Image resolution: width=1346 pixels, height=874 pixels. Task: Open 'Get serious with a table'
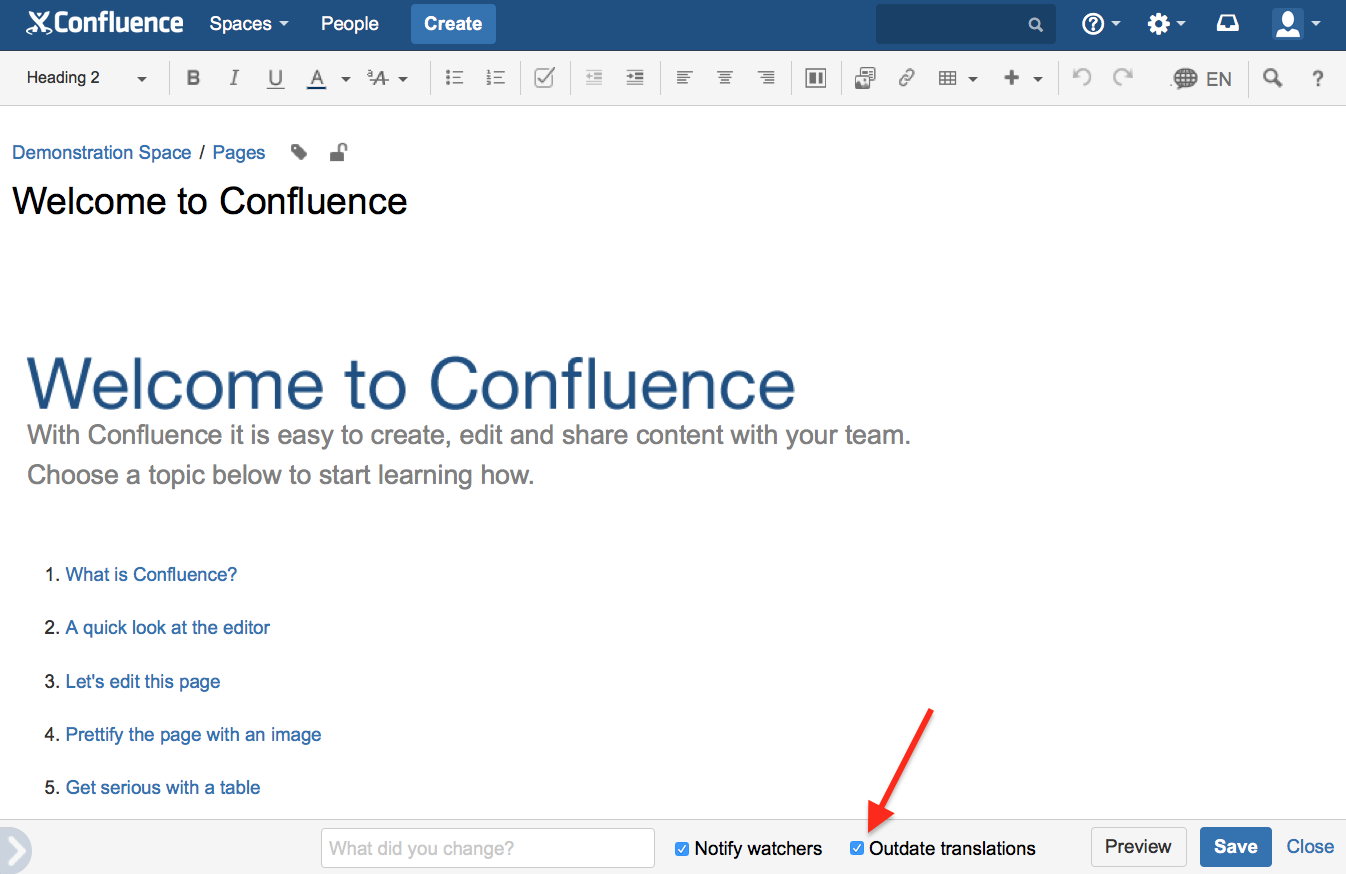[x=163, y=787]
